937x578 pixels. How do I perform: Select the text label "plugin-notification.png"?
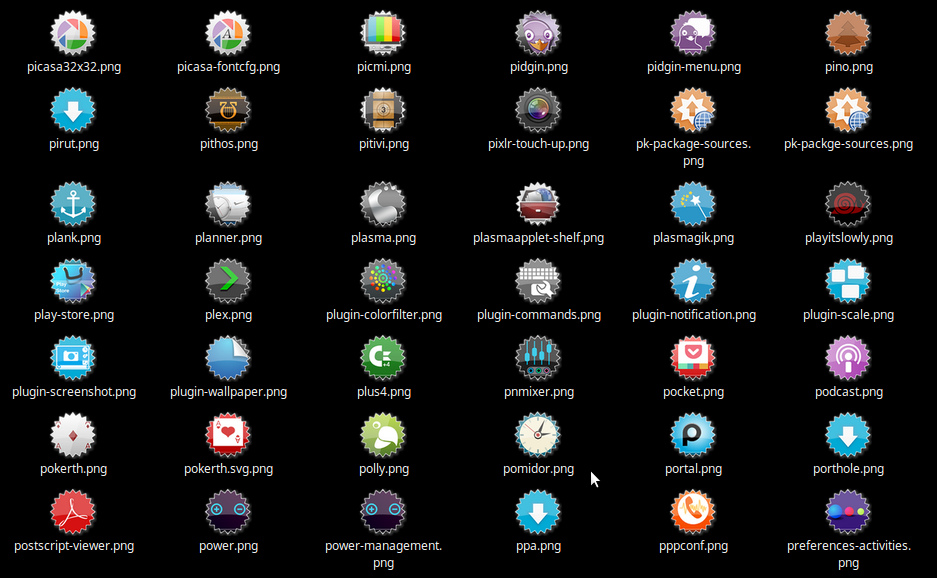click(x=694, y=315)
